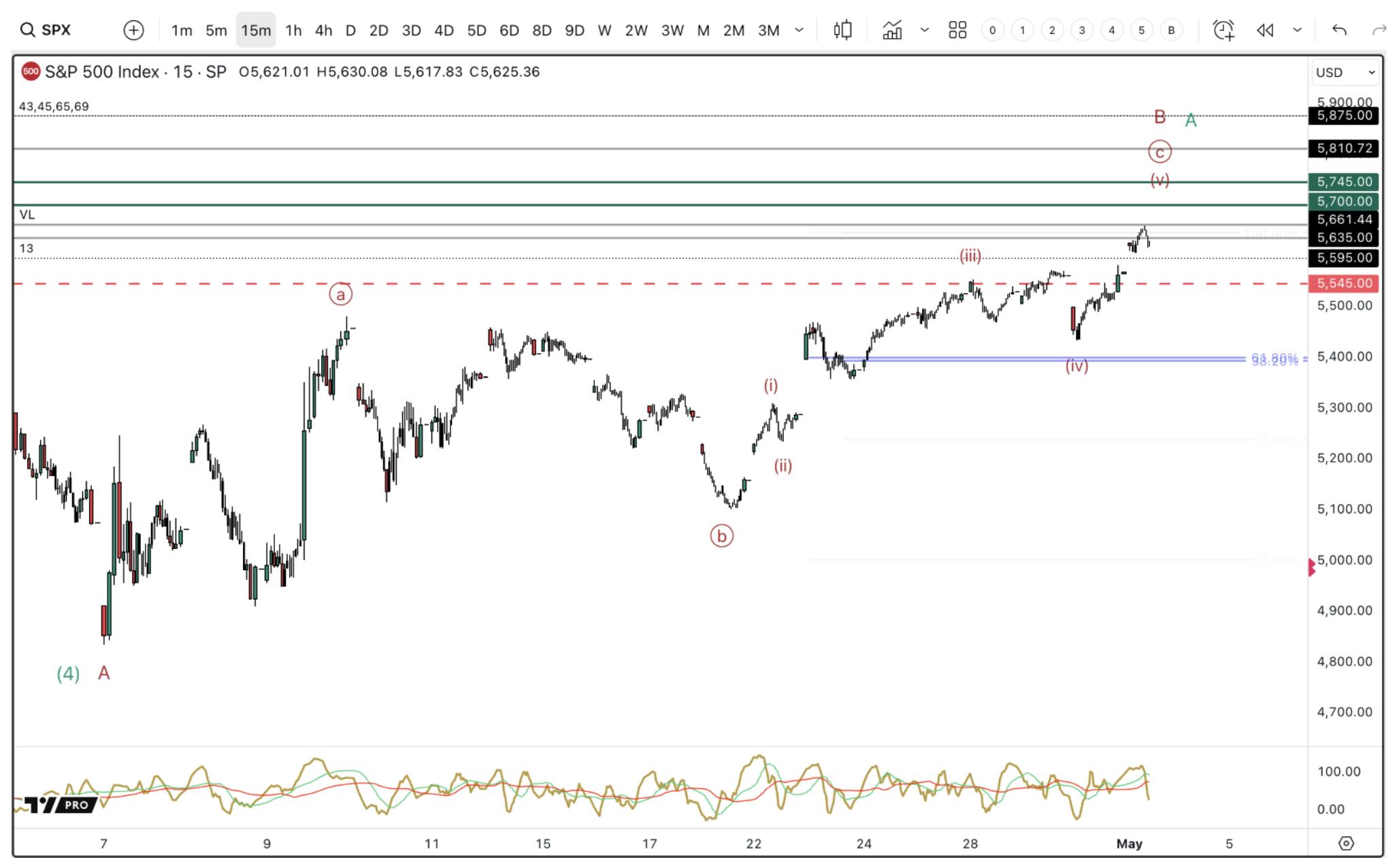Toggle layout button 1
The height and width of the screenshot is (868, 1399).
pyautogui.click(x=1022, y=30)
